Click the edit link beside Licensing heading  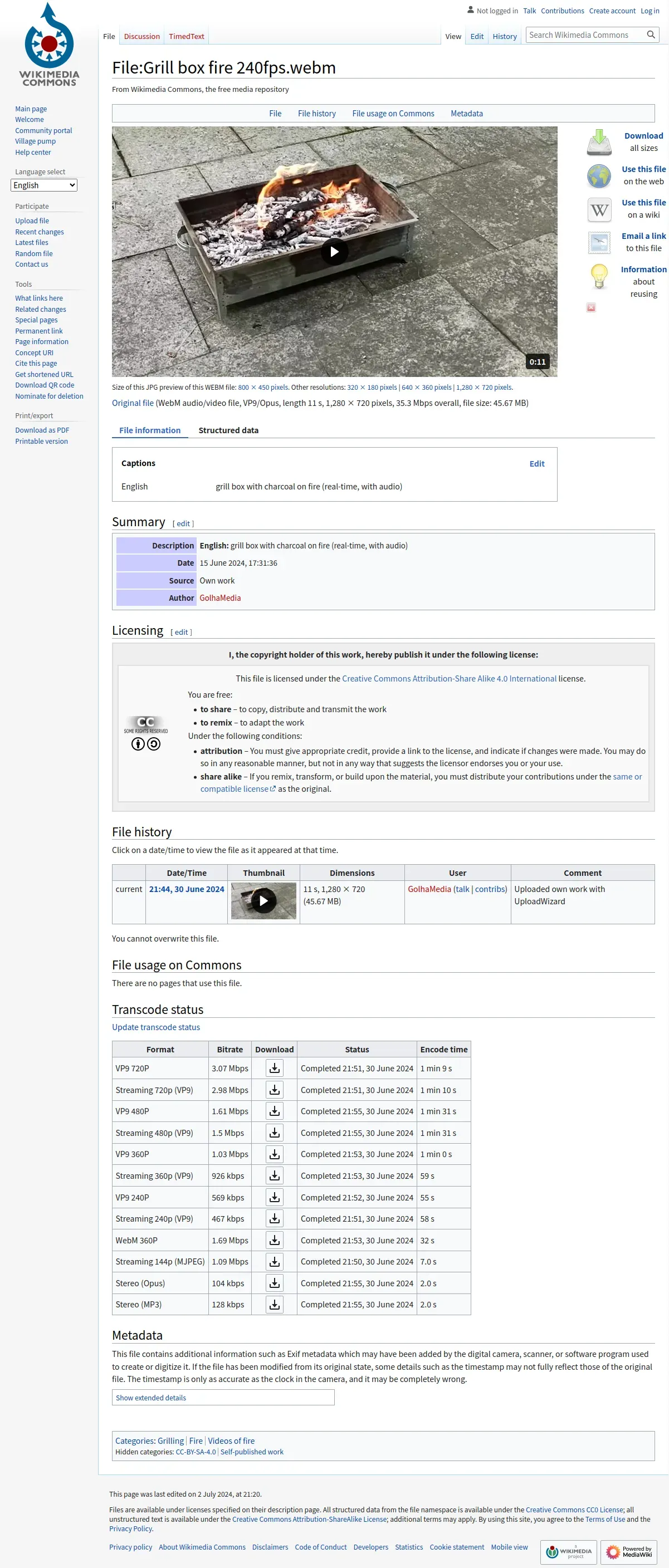pos(182,633)
